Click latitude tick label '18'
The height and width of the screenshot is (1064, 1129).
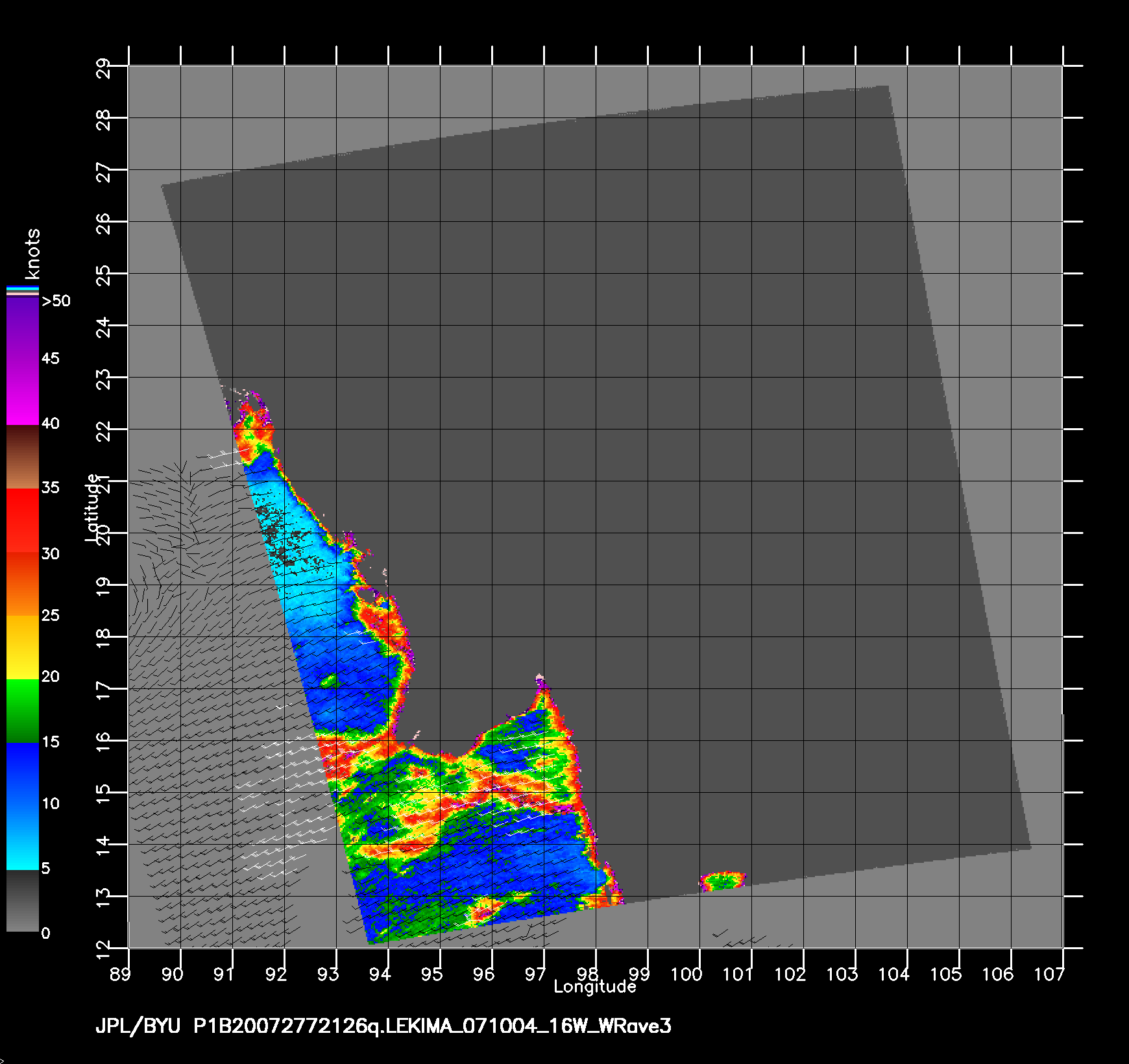(x=103, y=640)
